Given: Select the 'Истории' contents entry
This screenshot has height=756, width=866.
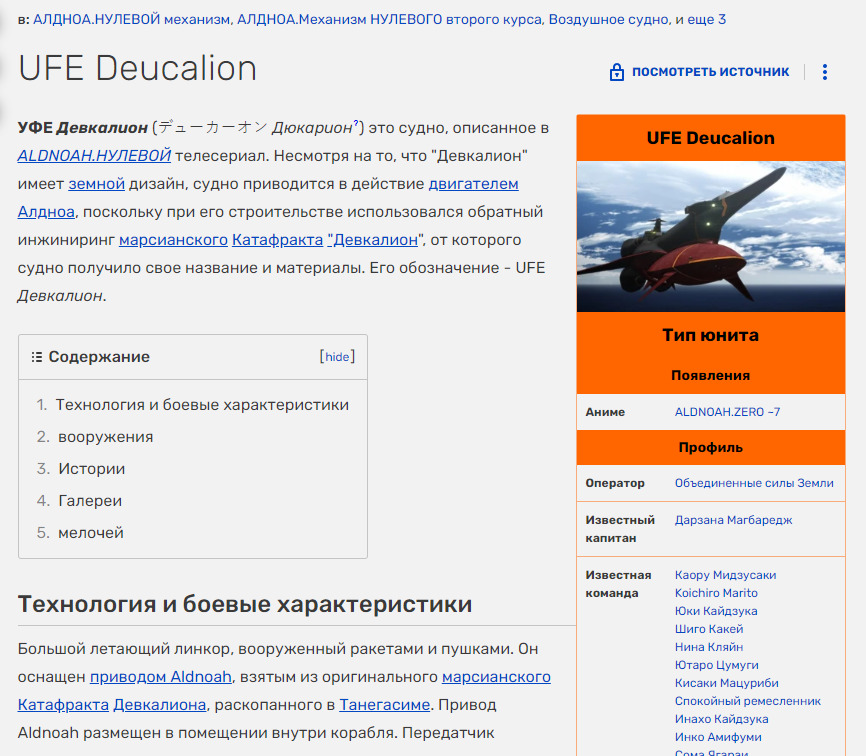Looking at the screenshot, I should pyautogui.click(x=91, y=469).
